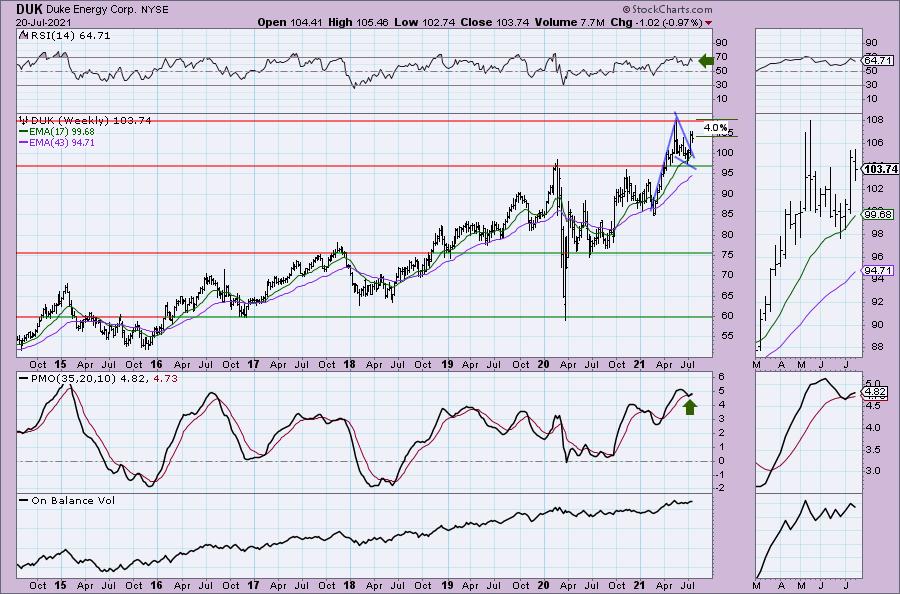Click the boxed 64.71 RSI value tag
The width and height of the screenshot is (900, 594).
coord(878,60)
